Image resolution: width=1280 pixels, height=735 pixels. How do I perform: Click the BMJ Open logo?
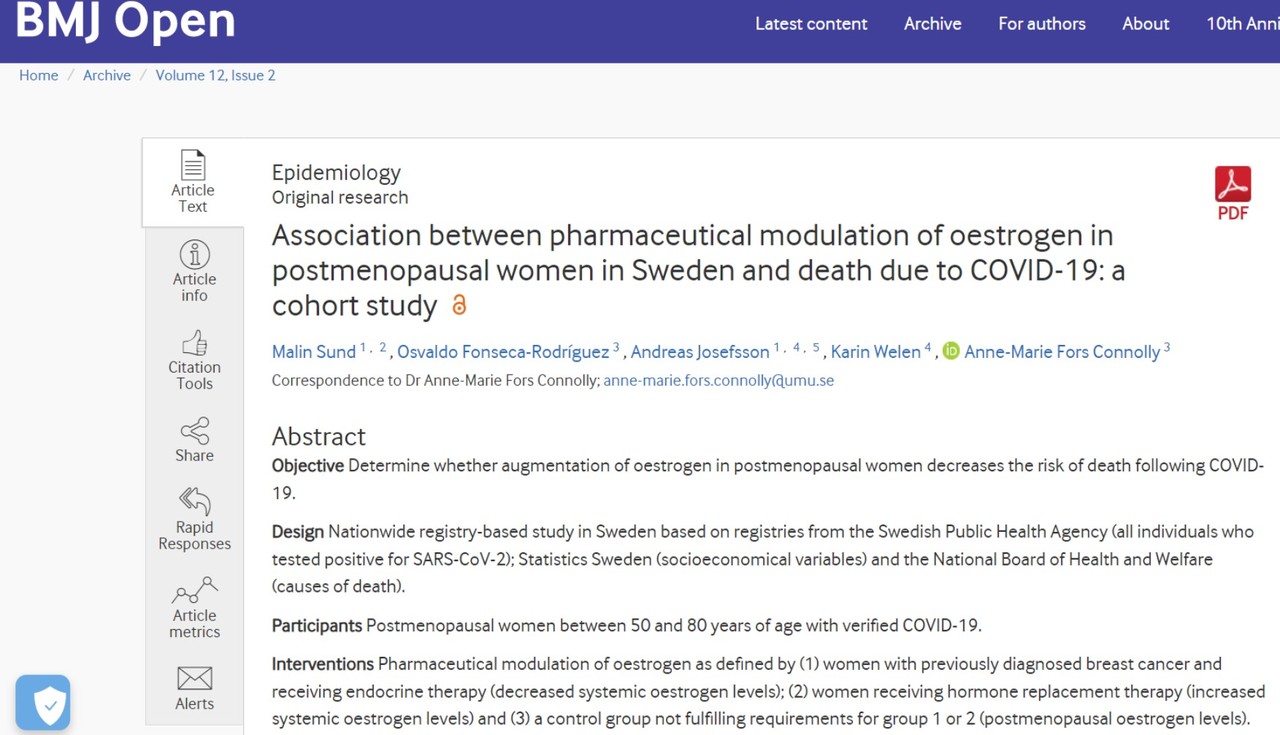[126, 21]
